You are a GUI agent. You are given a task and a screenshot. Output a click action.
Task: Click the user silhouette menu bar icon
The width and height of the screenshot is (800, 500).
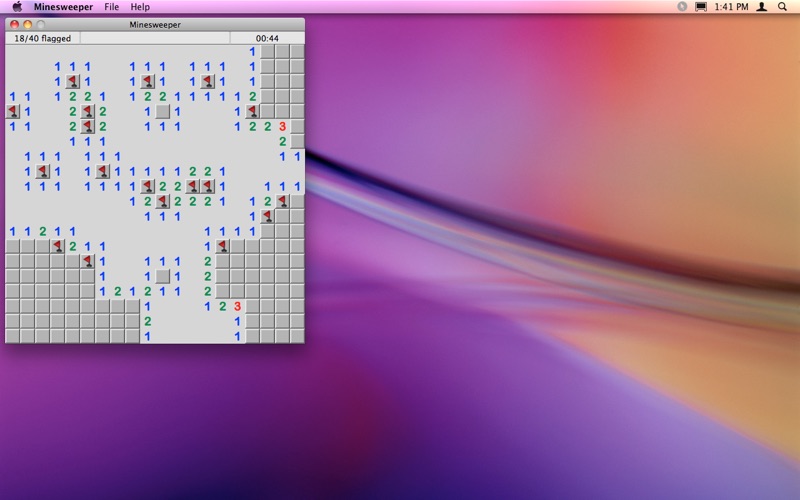pos(762,7)
